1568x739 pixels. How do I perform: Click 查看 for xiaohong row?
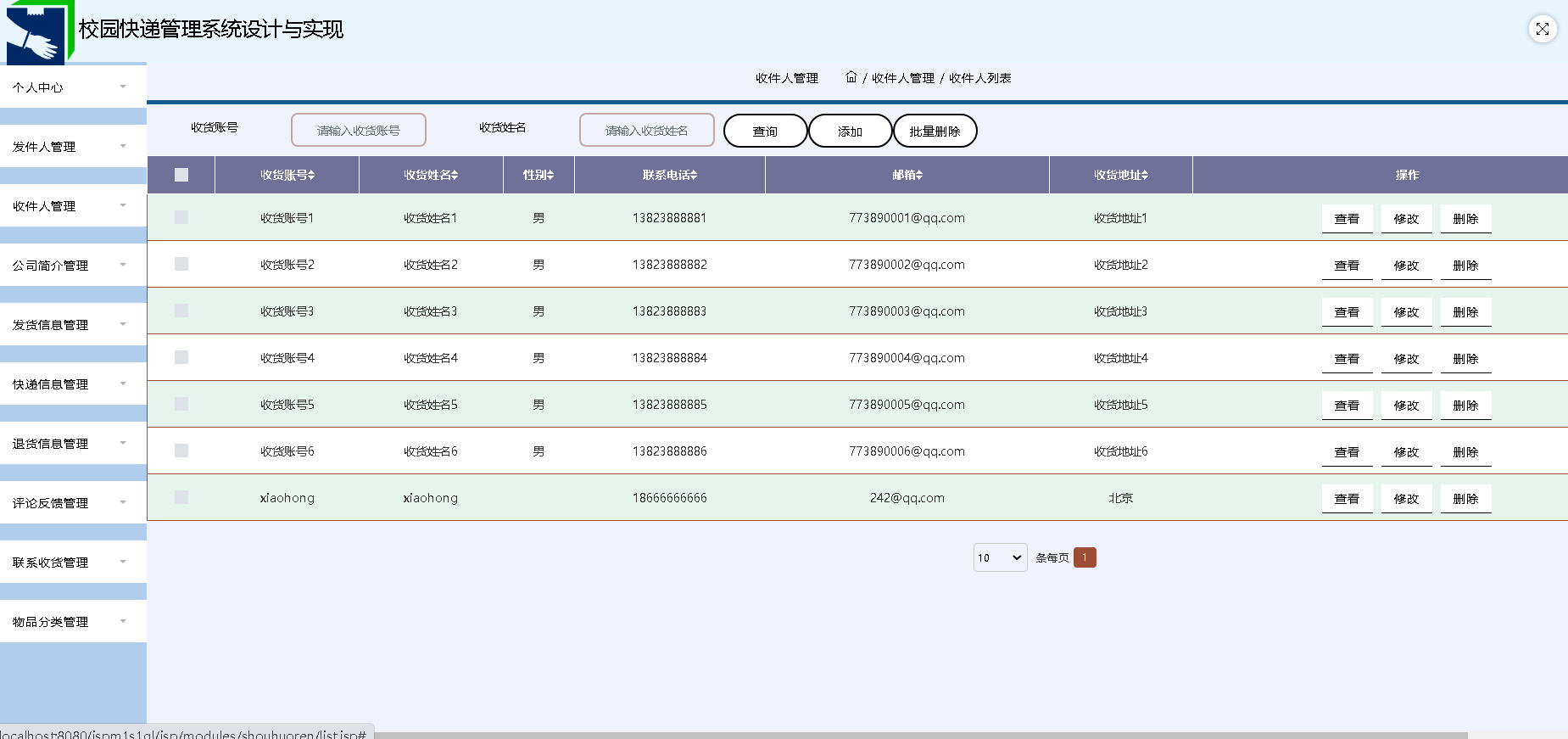click(x=1348, y=498)
